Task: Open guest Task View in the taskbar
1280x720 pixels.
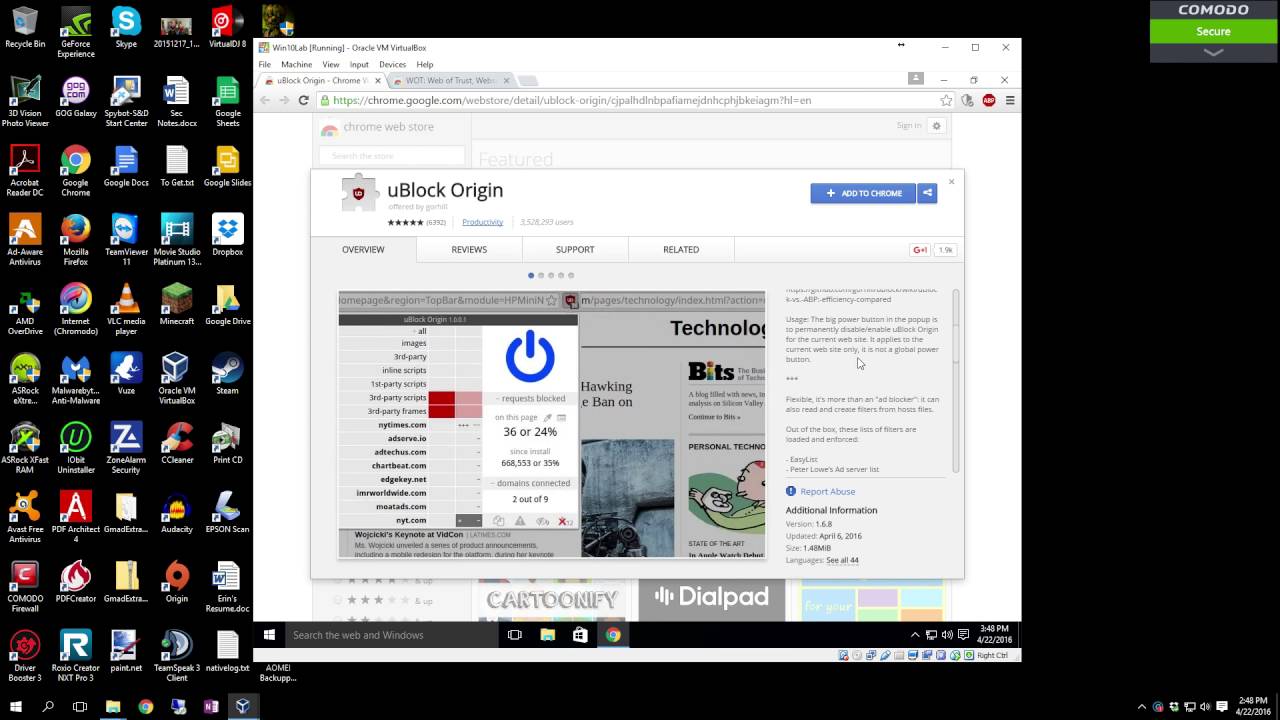Action: 515,634
